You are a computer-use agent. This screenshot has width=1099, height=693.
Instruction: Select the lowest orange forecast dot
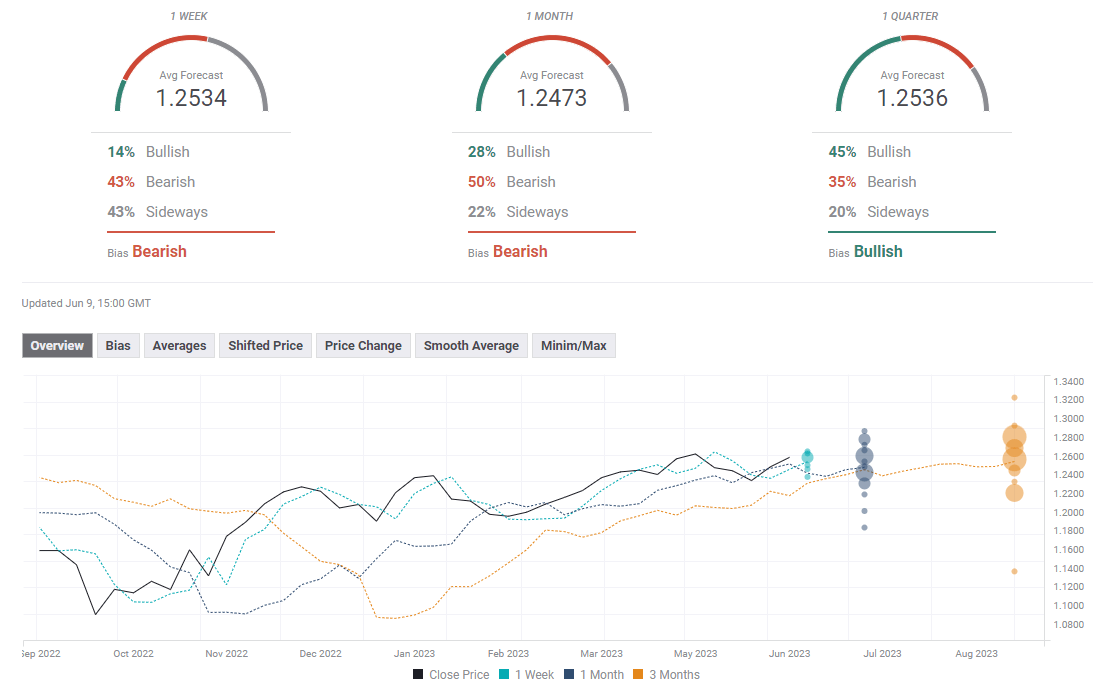(x=1014, y=571)
